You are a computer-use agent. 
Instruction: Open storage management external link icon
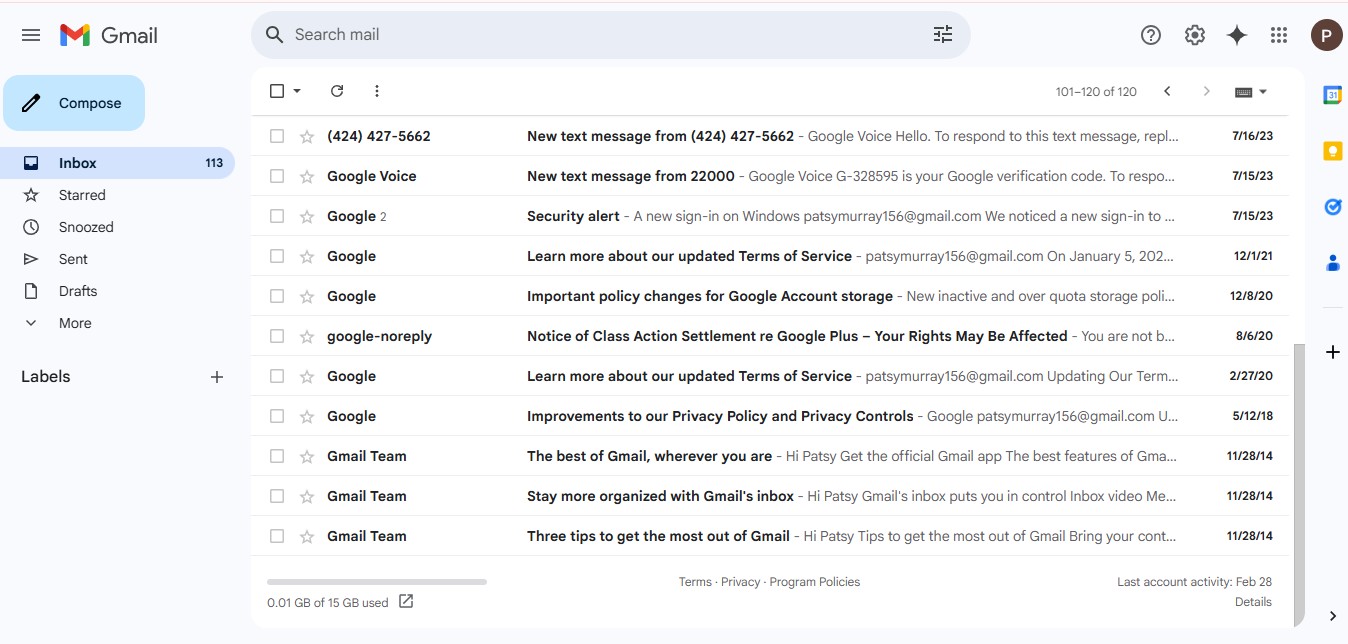click(x=406, y=602)
